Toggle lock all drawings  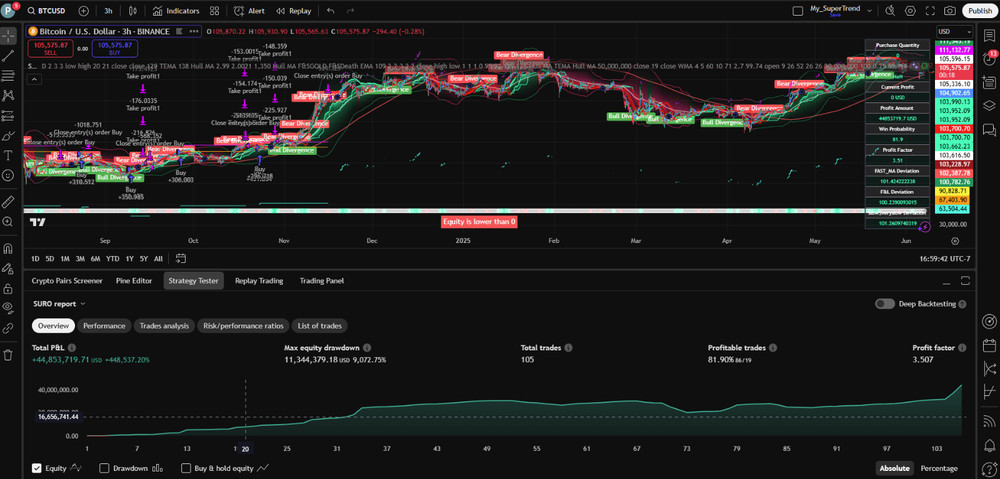tap(8, 288)
